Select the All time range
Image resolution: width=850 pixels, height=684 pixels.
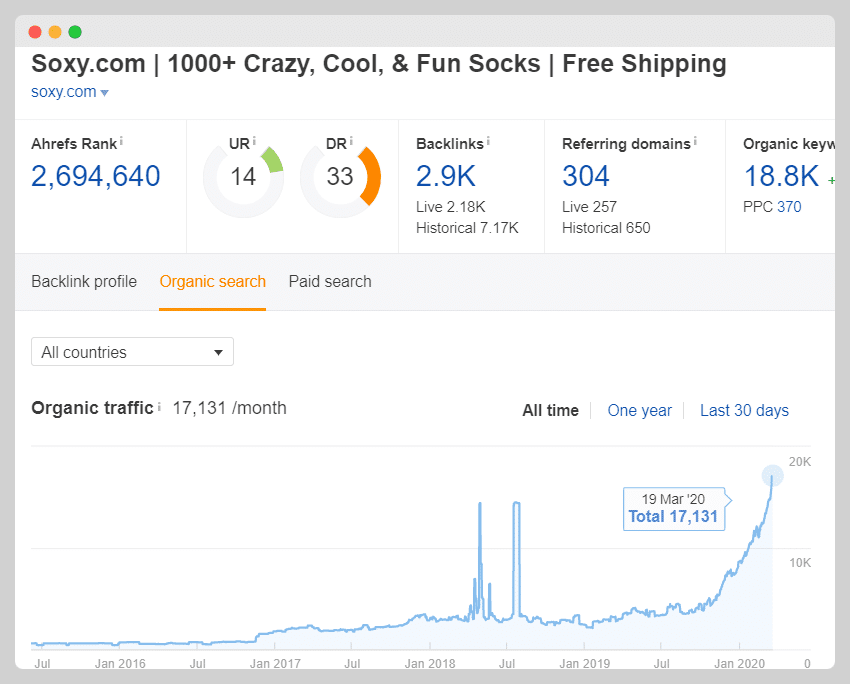click(550, 410)
